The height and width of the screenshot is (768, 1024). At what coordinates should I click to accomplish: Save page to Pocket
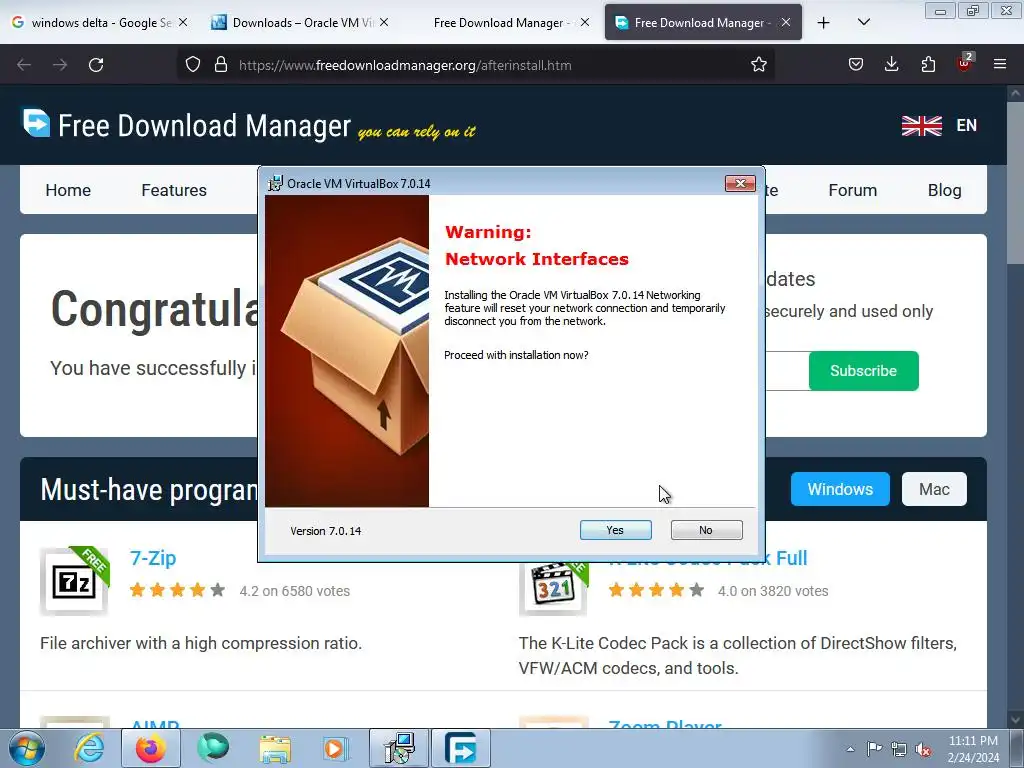point(856,65)
